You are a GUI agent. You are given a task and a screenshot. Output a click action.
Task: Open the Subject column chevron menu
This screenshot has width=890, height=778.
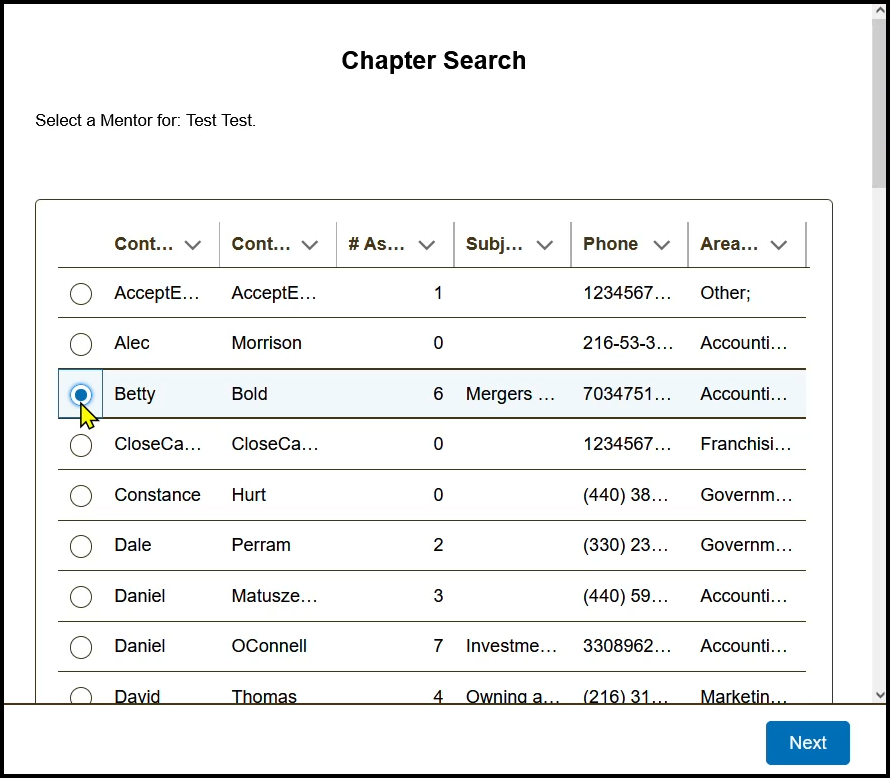coord(544,245)
